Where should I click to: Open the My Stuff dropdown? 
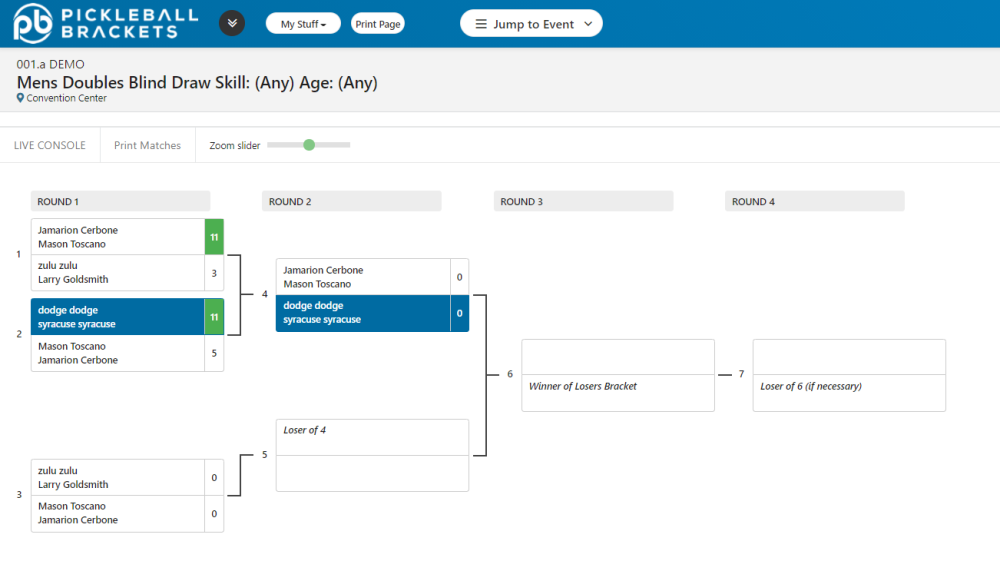pos(303,24)
